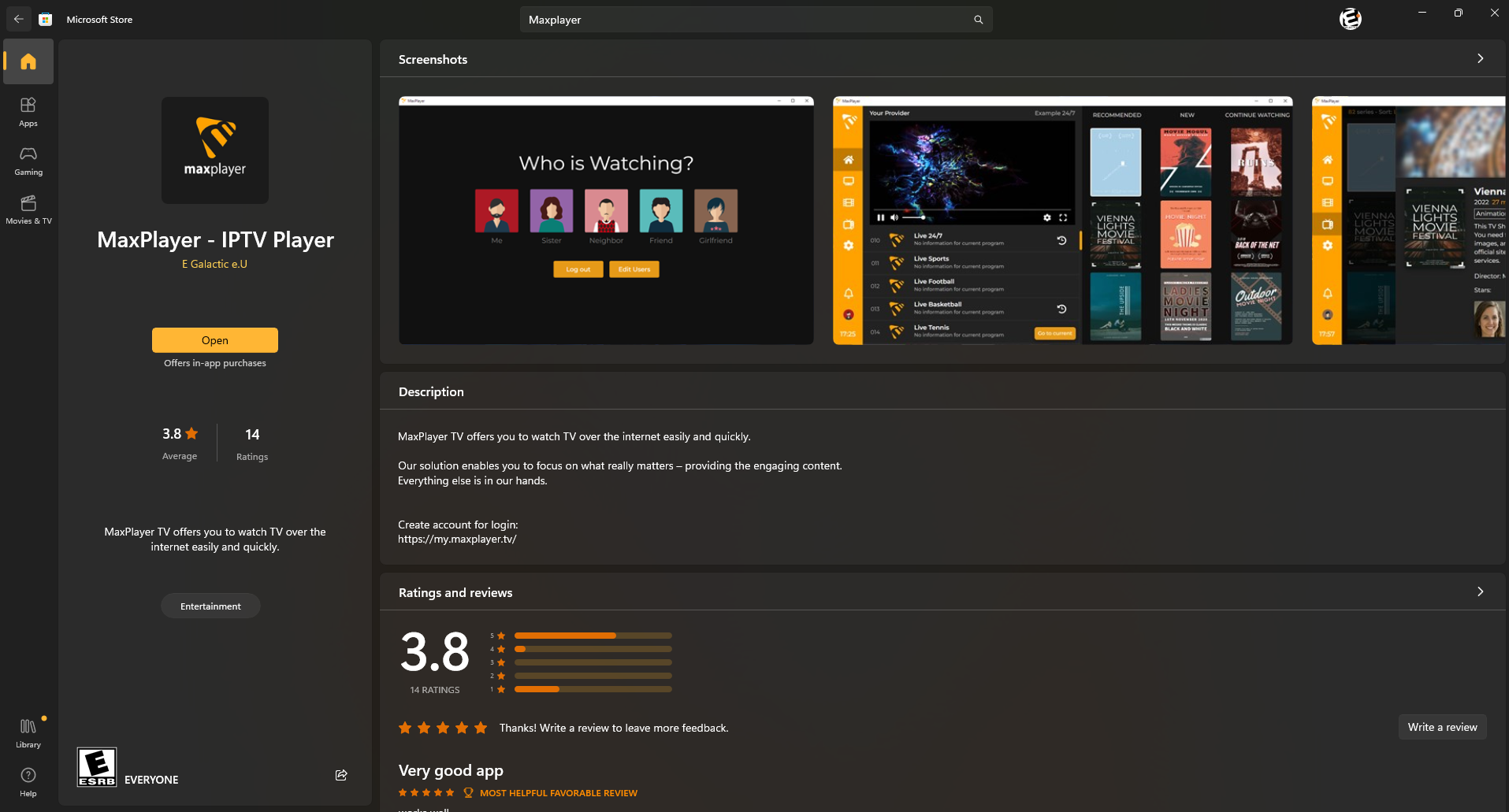The image size is (1509, 812).
Task: Select the Entertainment category tag
Action: click(210, 606)
